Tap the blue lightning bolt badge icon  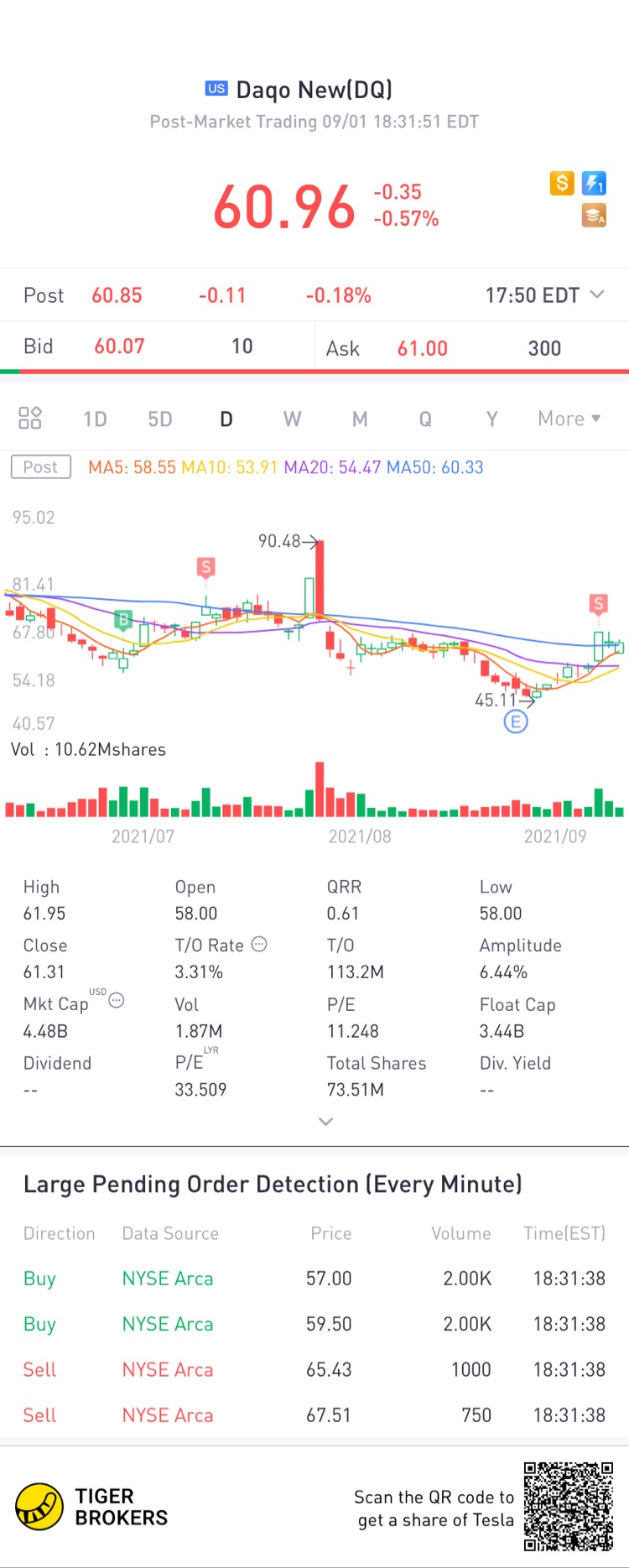[x=595, y=183]
